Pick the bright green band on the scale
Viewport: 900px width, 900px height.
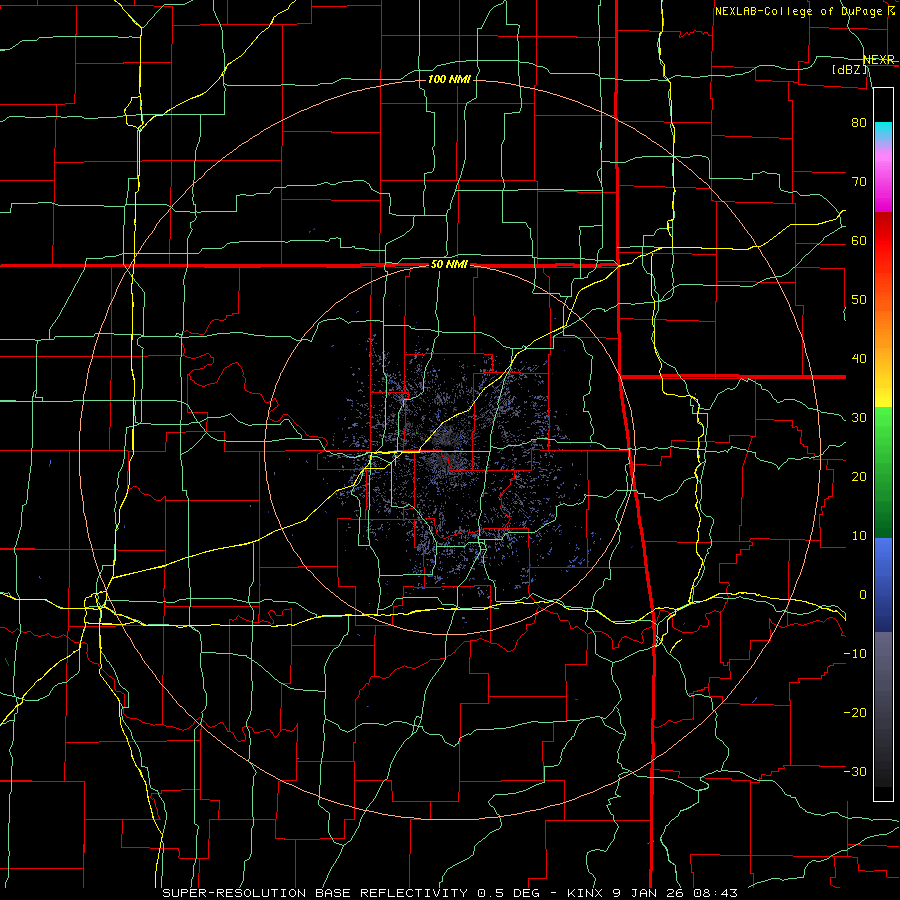(x=883, y=436)
